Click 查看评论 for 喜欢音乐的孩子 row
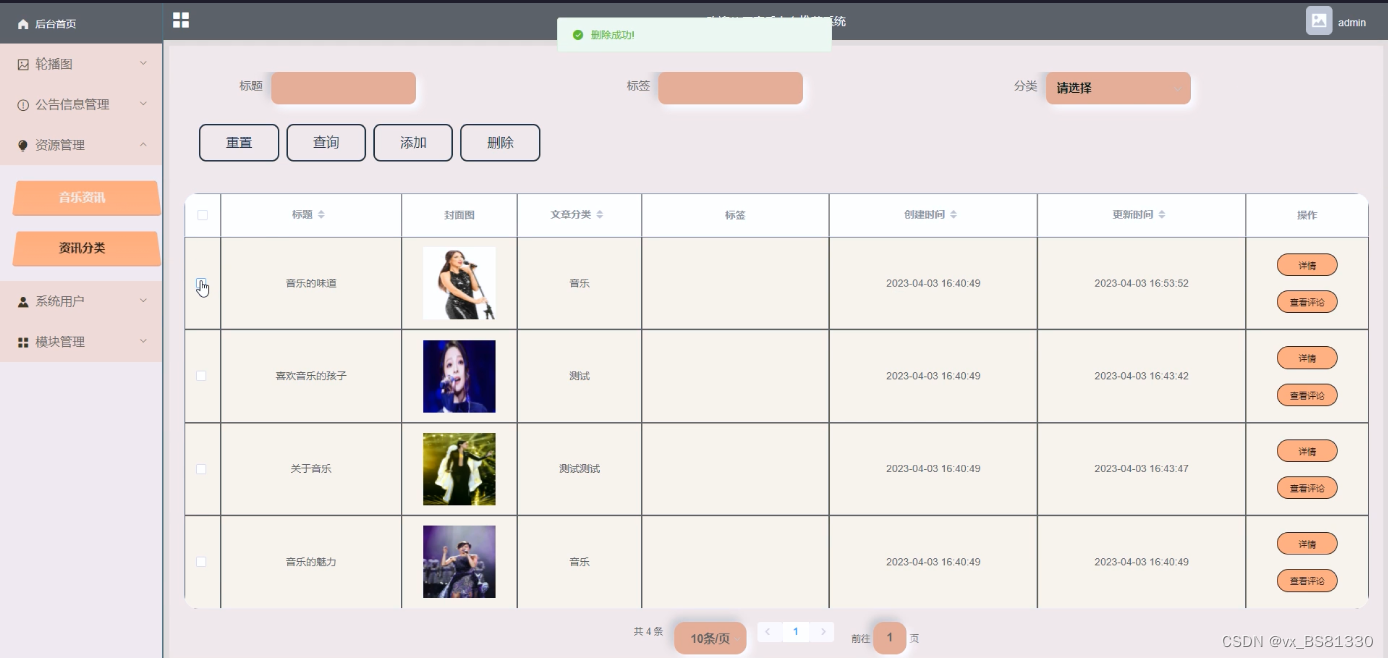Screen dimensions: 1388x658 1307,395
